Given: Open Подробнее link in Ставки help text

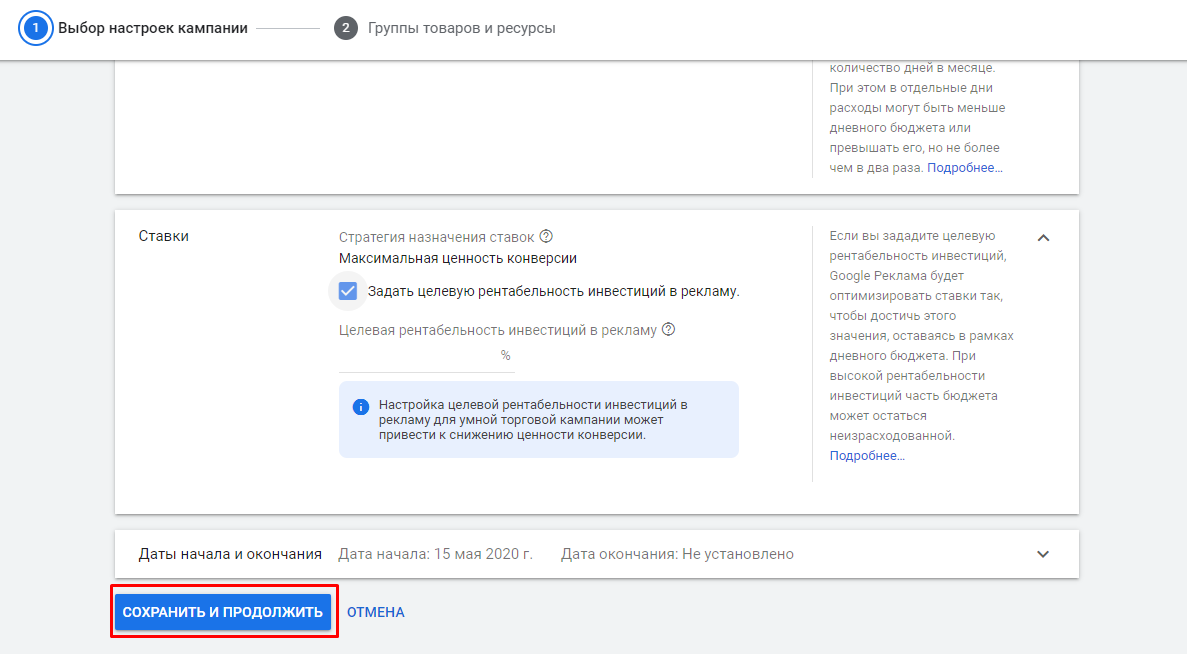Looking at the screenshot, I should (x=866, y=456).
